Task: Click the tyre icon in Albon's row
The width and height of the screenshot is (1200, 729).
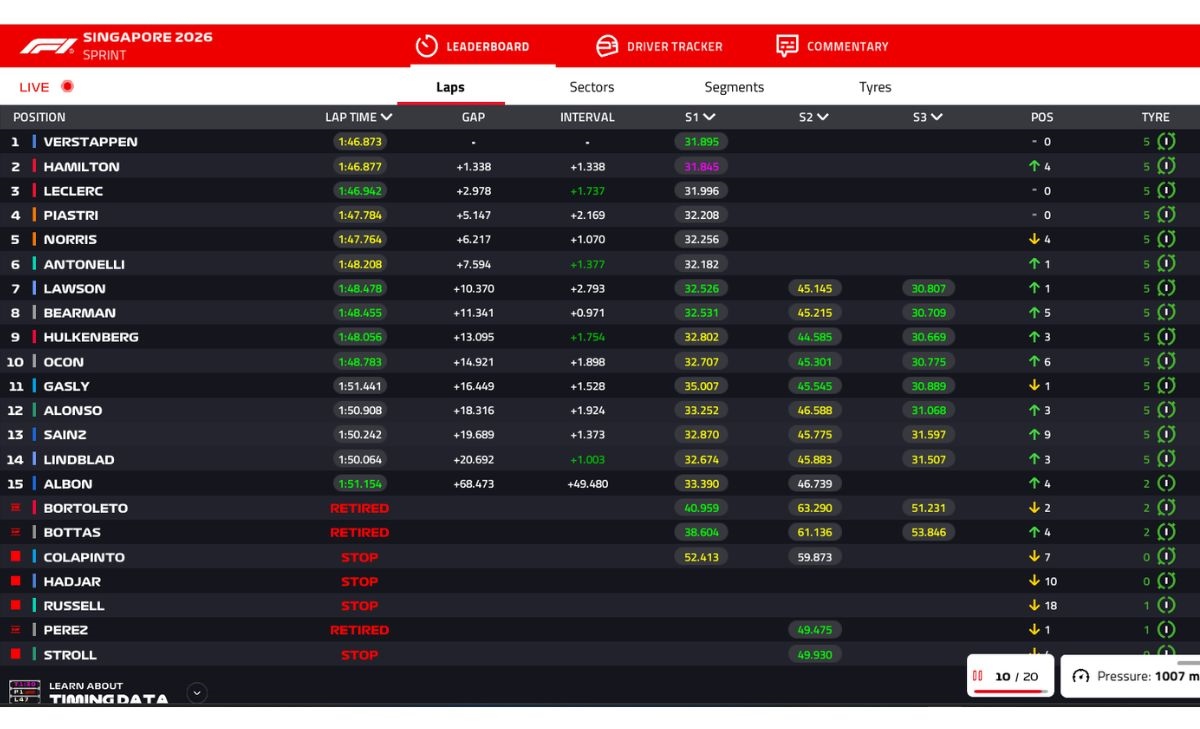Action: click(x=1166, y=484)
